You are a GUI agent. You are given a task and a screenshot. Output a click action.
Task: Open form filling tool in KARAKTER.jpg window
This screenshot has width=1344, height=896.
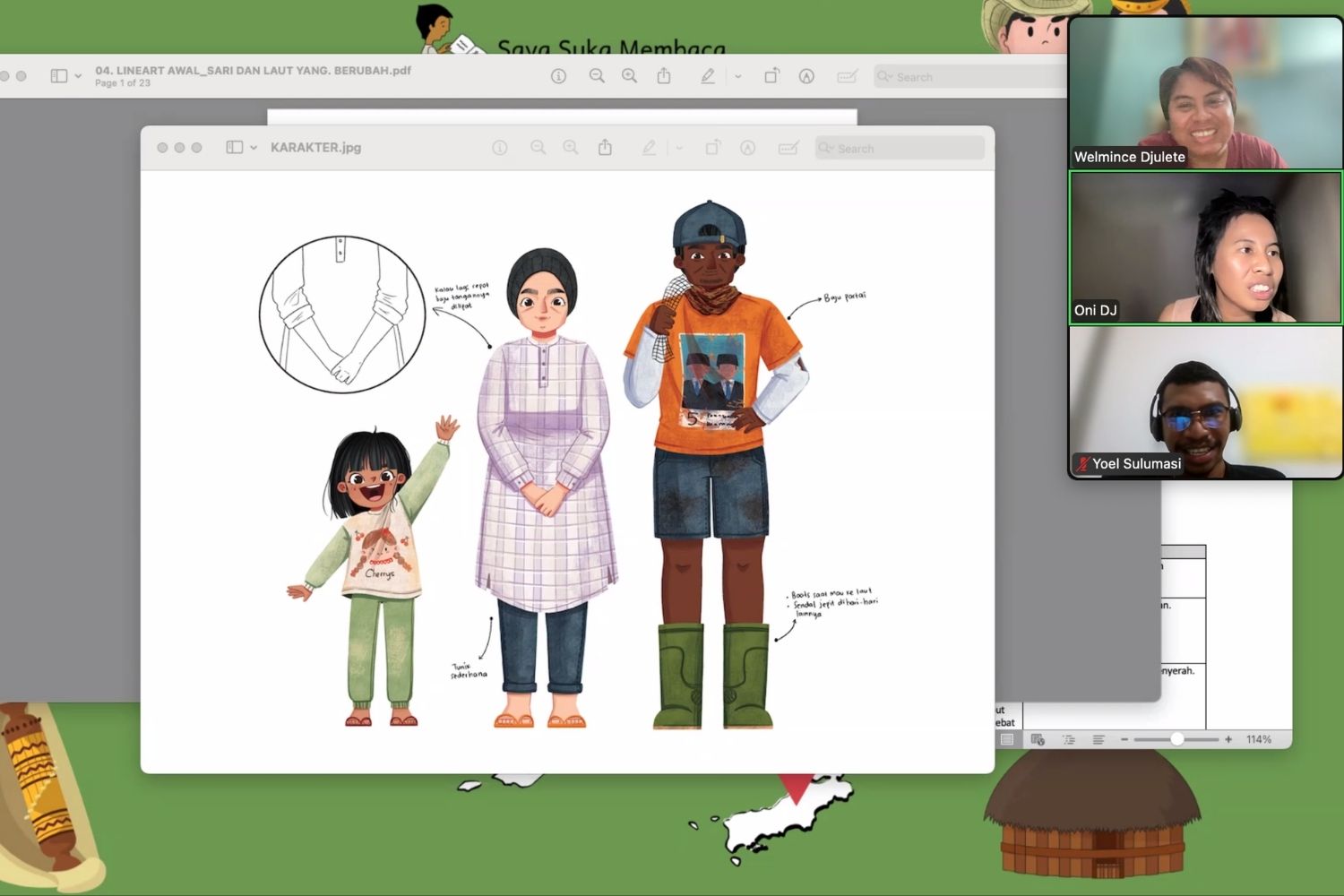[x=788, y=148]
